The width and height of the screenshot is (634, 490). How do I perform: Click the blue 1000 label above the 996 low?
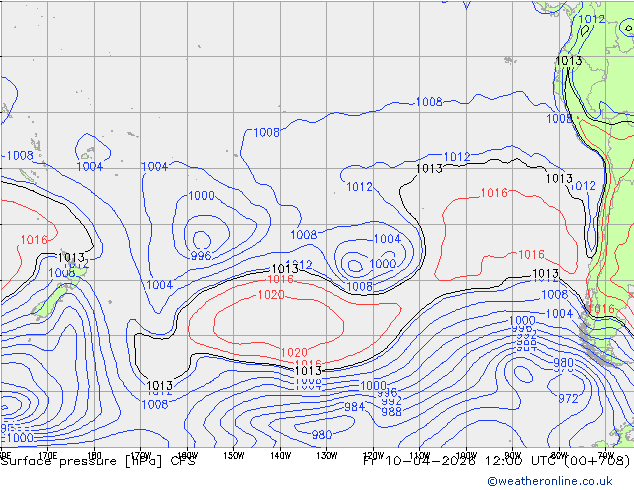201,196
